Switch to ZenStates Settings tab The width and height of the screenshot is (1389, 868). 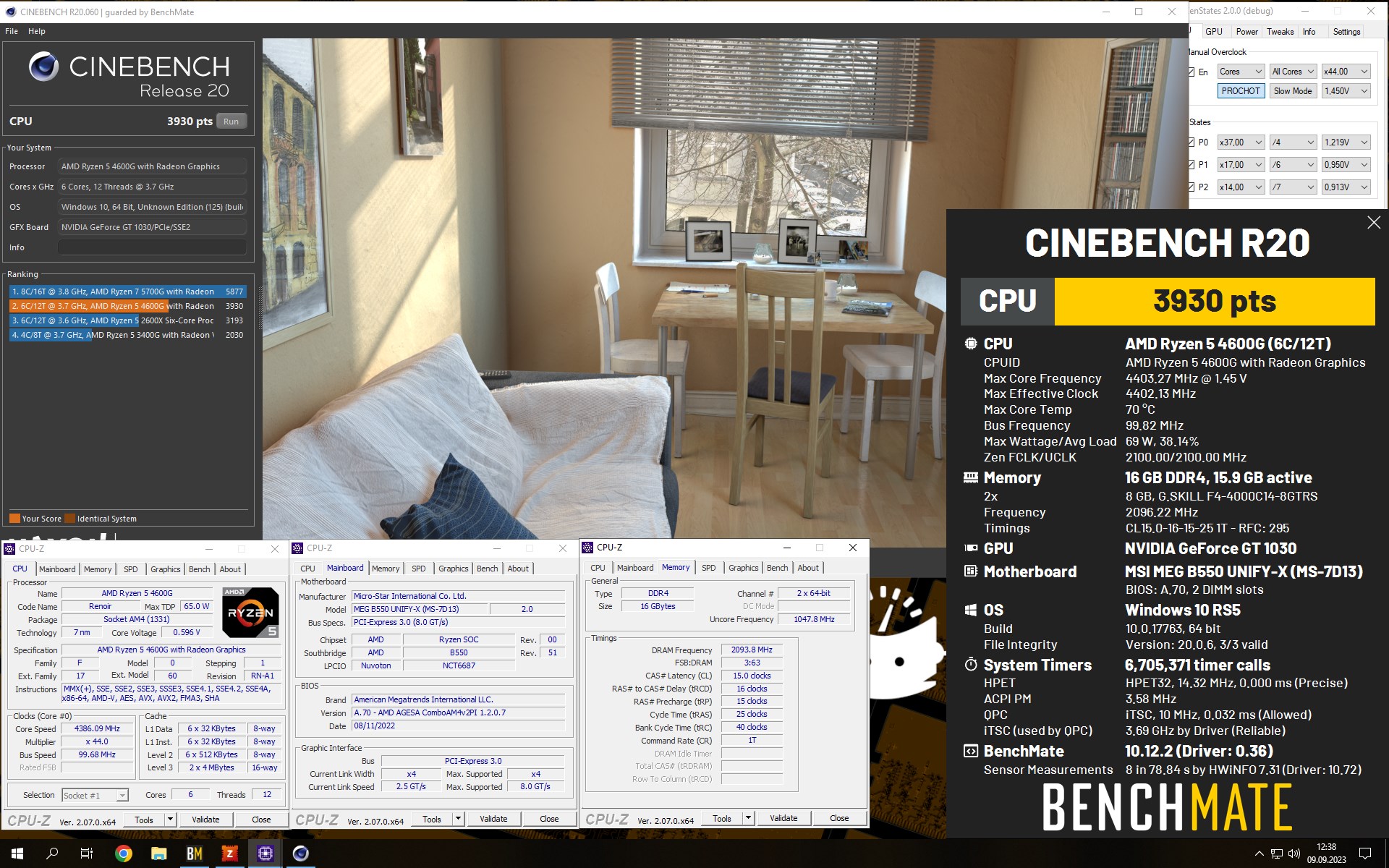tap(1346, 32)
